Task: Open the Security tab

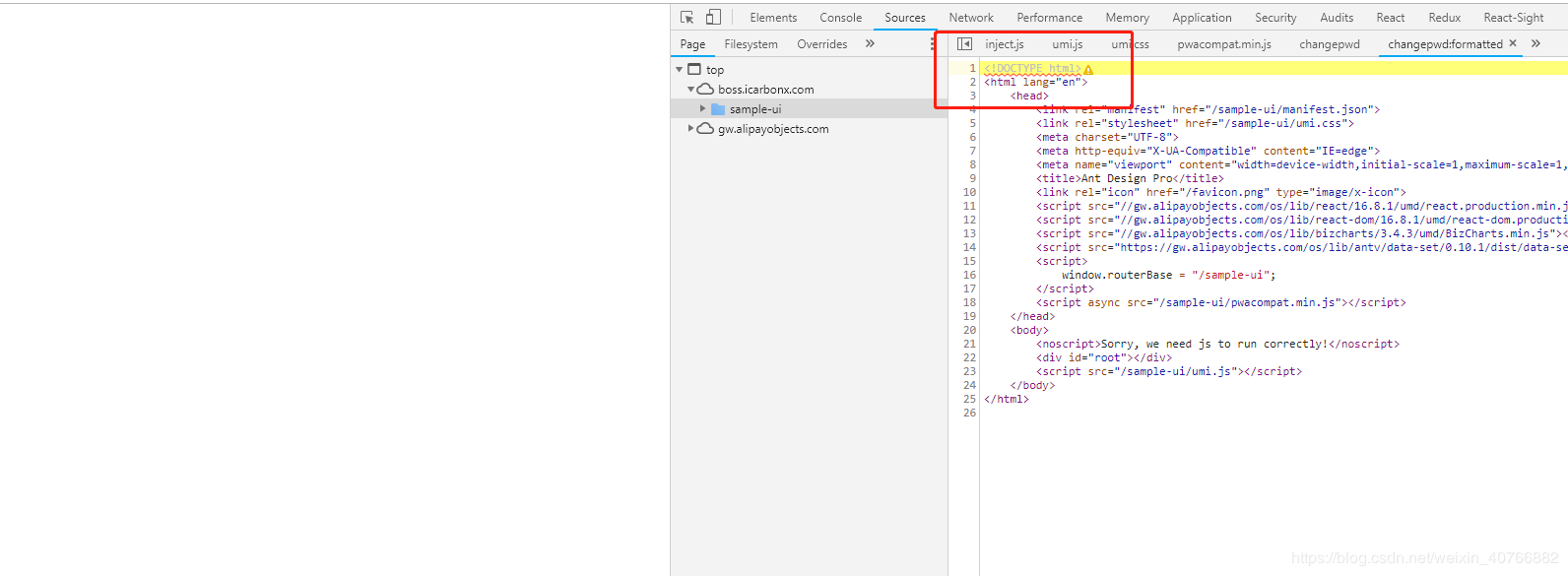Action: (x=1275, y=18)
